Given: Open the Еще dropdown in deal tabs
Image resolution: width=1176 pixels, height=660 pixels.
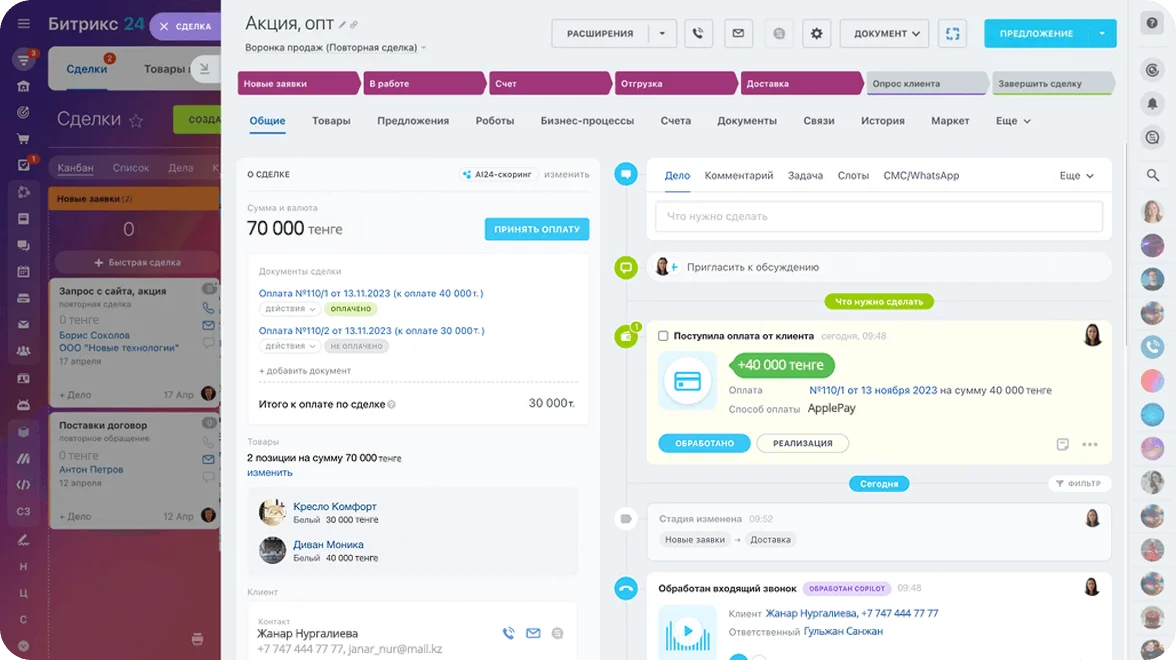Looking at the screenshot, I should coord(1013,121).
